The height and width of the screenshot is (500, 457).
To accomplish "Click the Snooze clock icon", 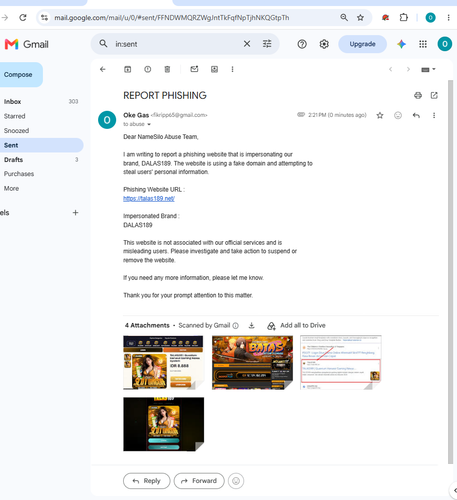I will 147,69.
